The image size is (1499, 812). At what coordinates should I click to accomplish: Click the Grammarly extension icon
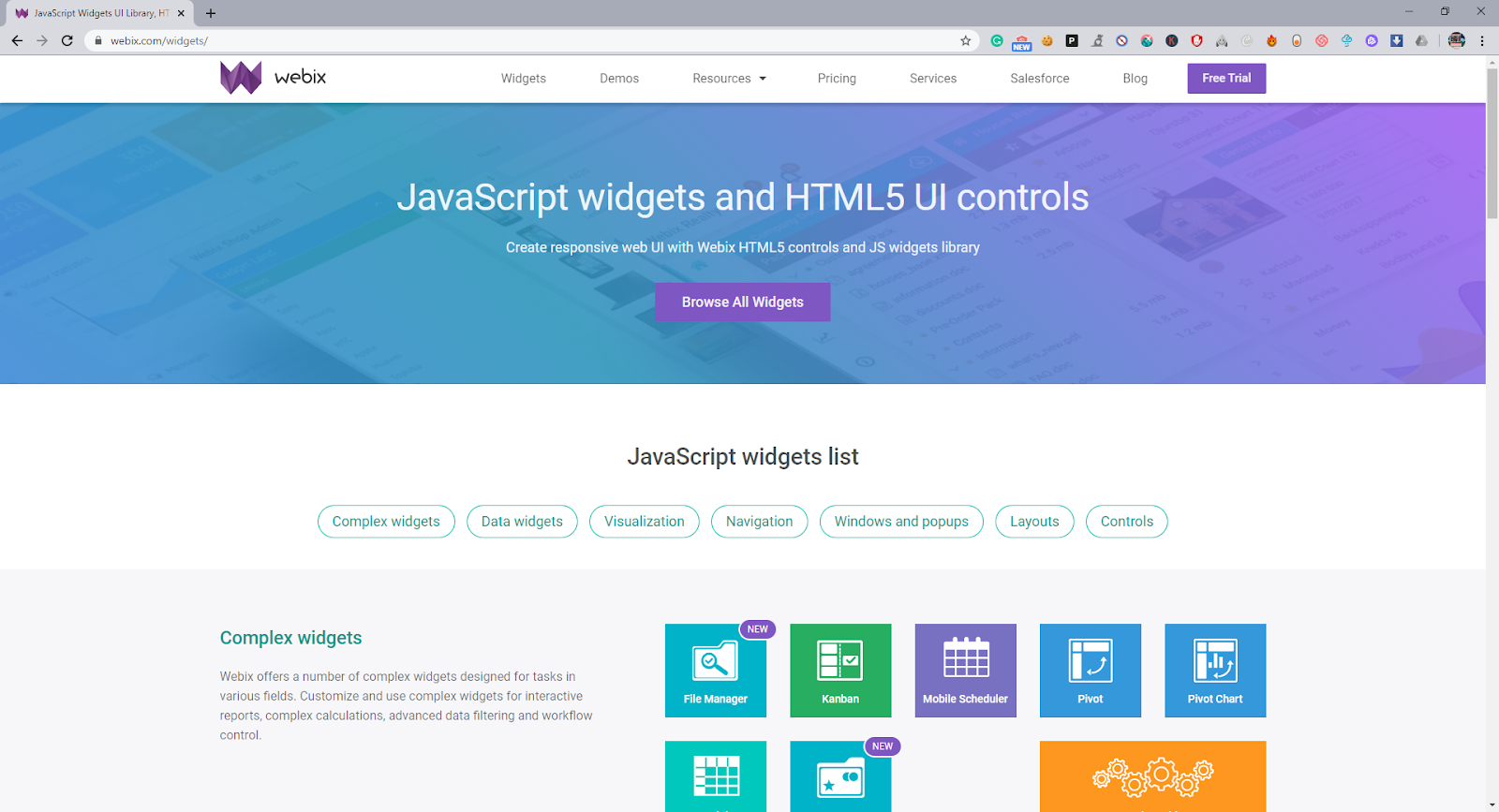[x=997, y=40]
